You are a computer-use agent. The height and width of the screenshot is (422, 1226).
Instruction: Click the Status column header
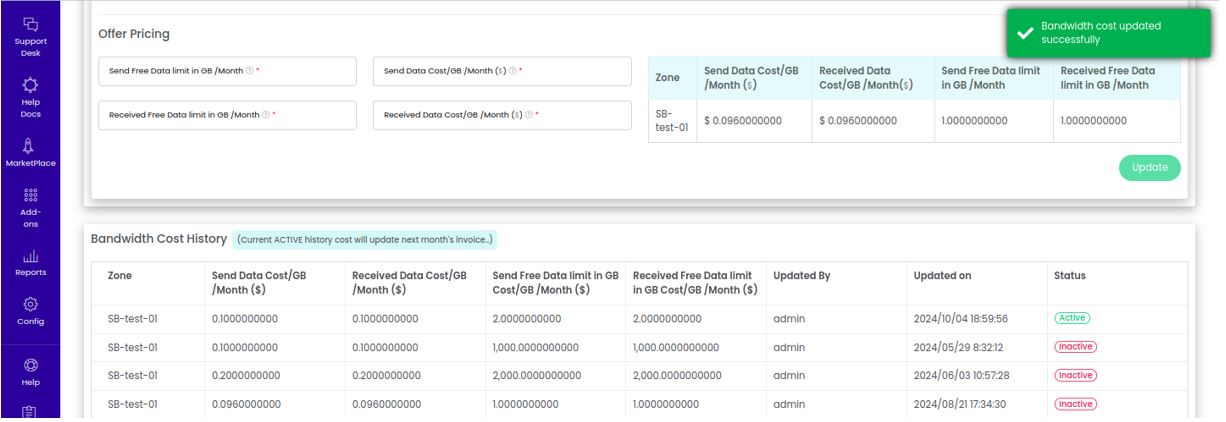click(1069, 275)
